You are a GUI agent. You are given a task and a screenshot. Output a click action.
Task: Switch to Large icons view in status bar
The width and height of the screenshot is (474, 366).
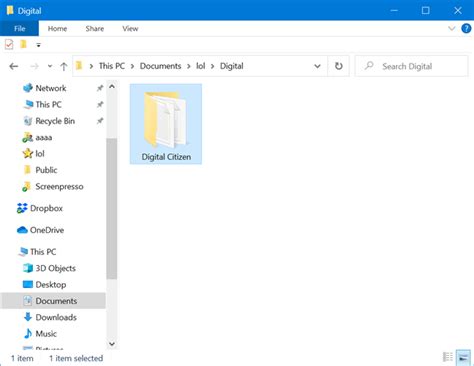pos(463,357)
